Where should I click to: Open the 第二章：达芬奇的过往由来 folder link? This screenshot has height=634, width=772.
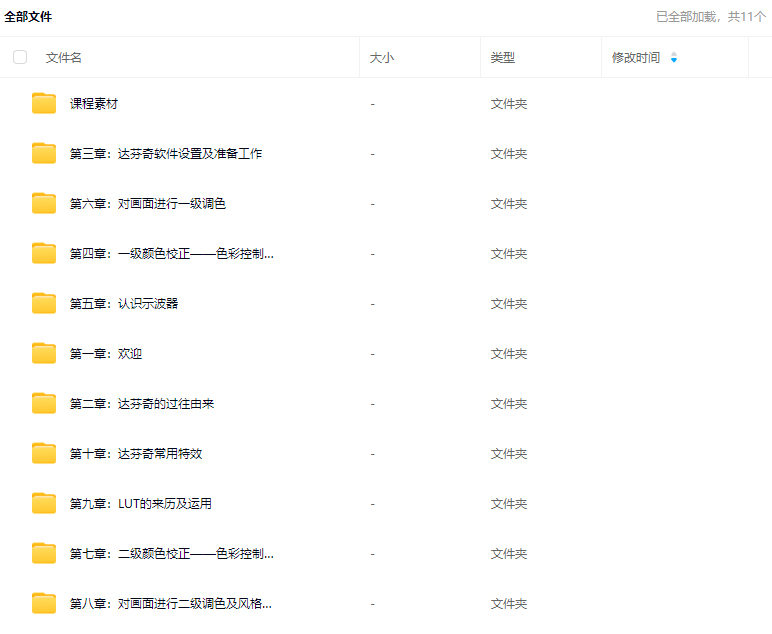point(142,404)
